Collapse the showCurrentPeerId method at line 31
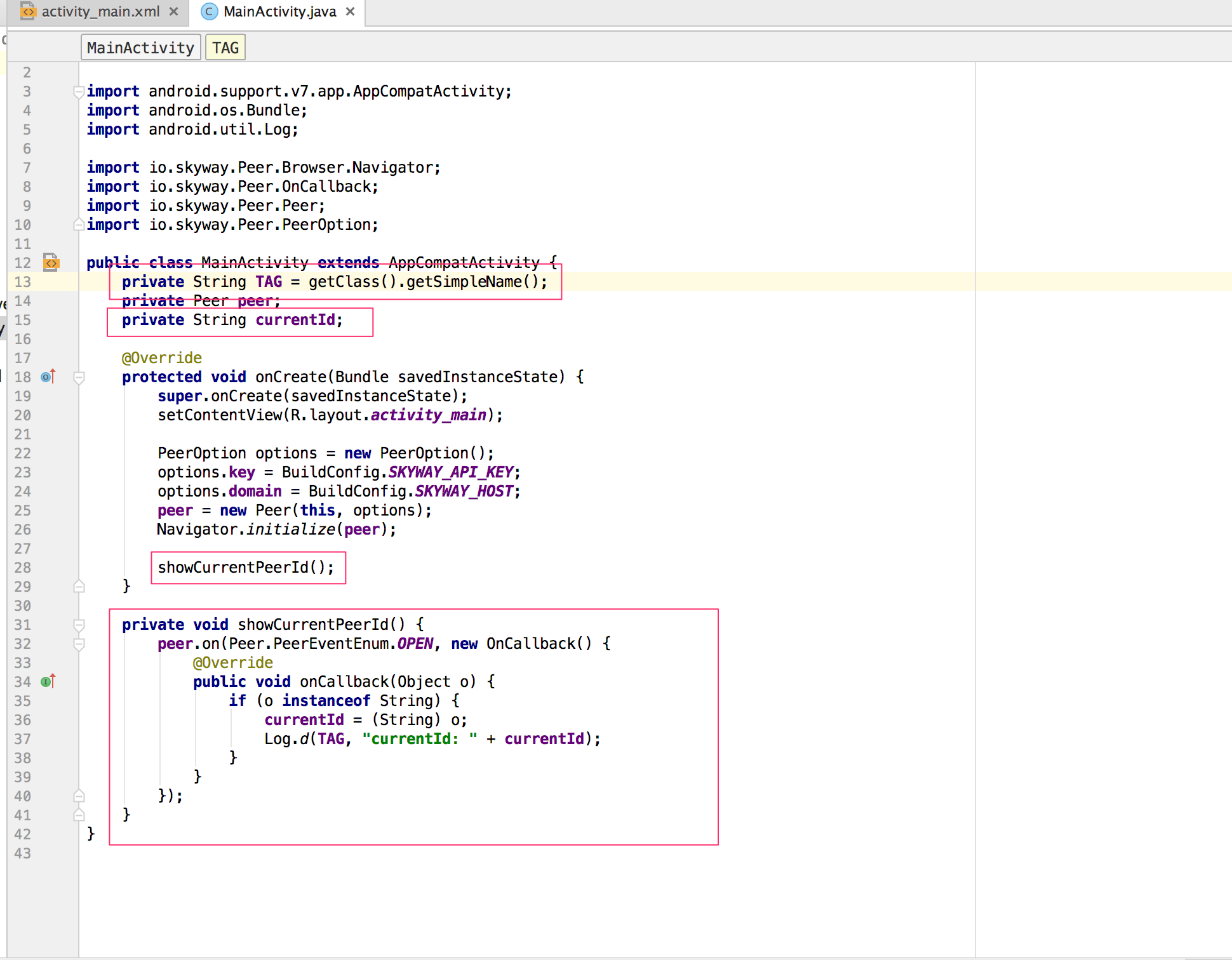Screen dimensions: 1232x960 pos(79,624)
